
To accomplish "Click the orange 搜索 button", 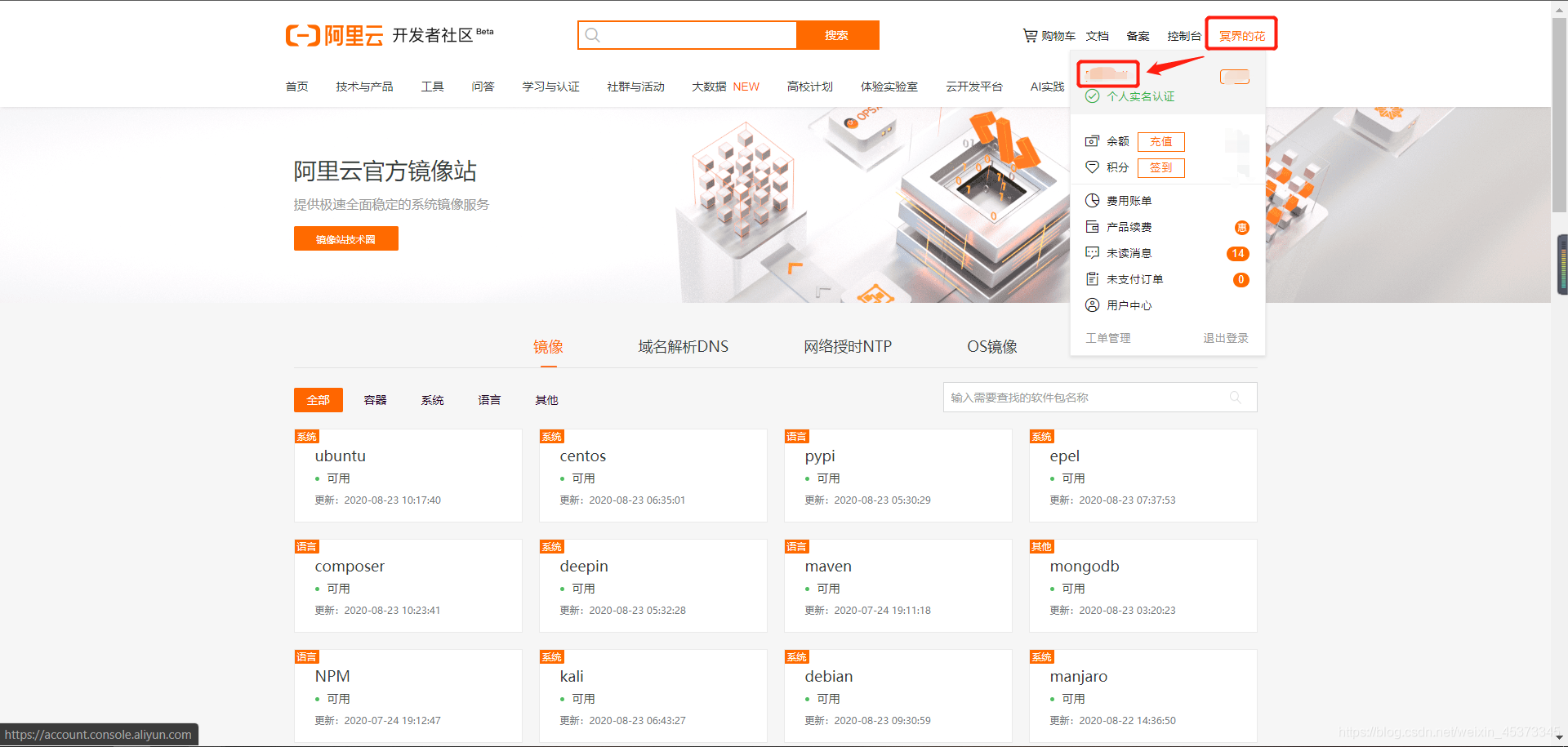I will [x=837, y=35].
